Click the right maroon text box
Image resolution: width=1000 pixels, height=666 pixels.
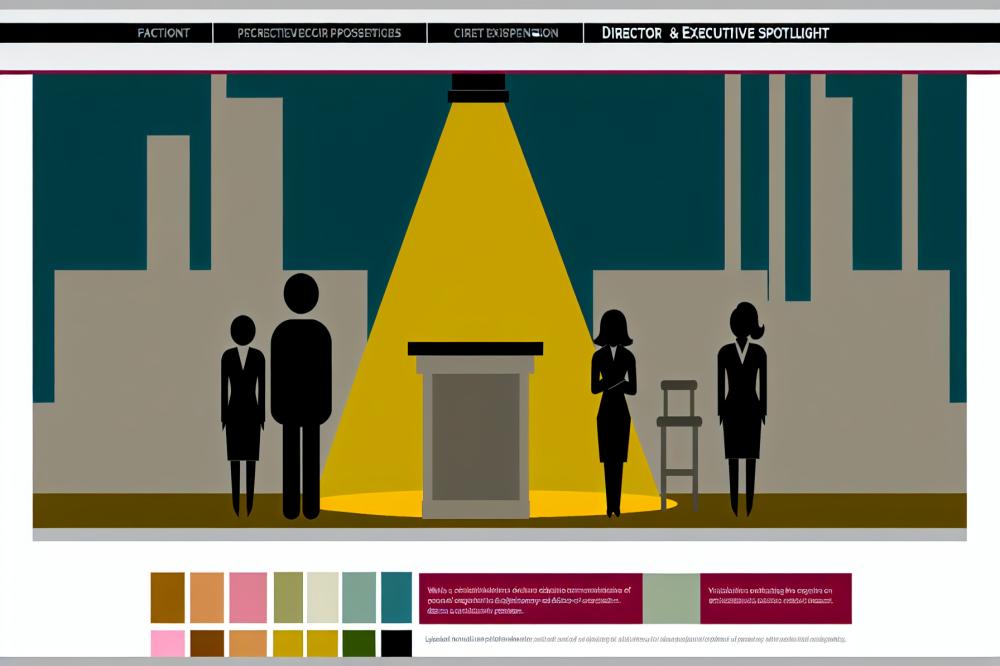coord(775,598)
